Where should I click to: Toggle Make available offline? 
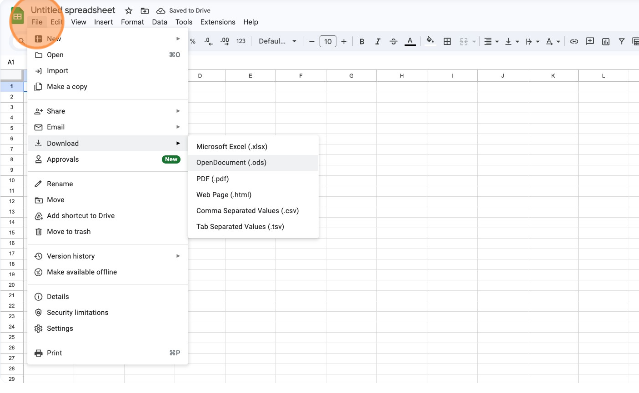(108, 272)
